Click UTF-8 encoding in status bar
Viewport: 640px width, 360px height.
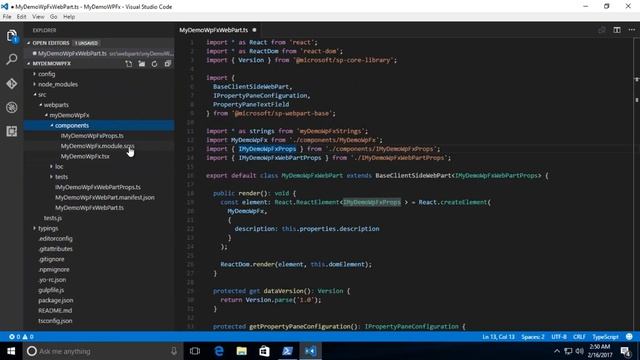[559, 337]
